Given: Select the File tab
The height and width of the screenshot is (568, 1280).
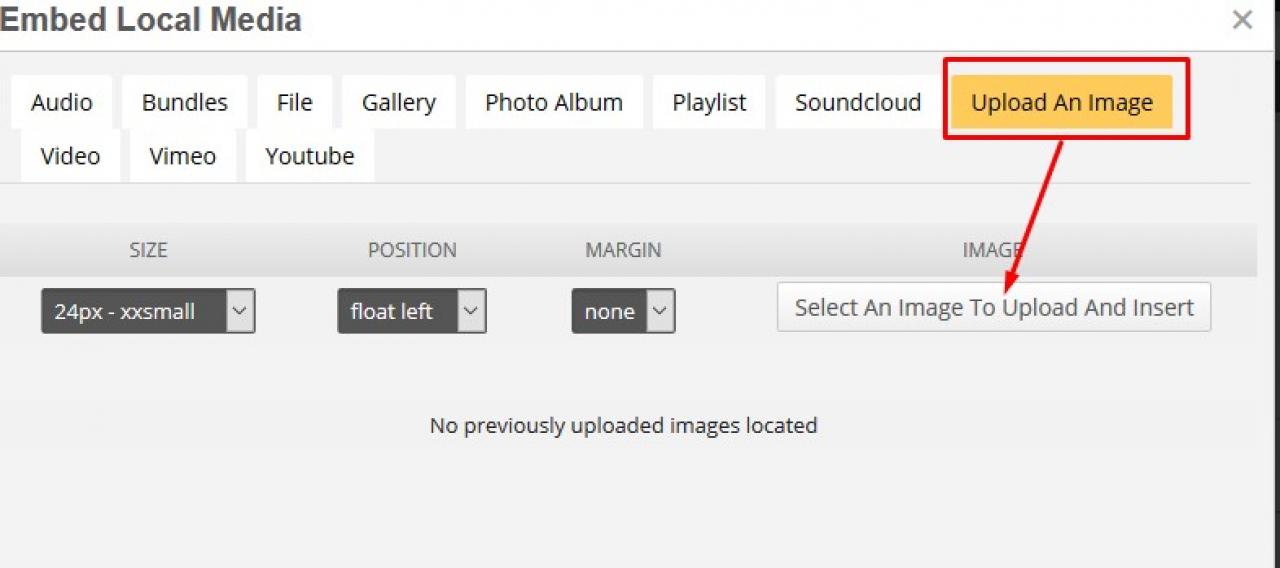Looking at the screenshot, I should [295, 102].
